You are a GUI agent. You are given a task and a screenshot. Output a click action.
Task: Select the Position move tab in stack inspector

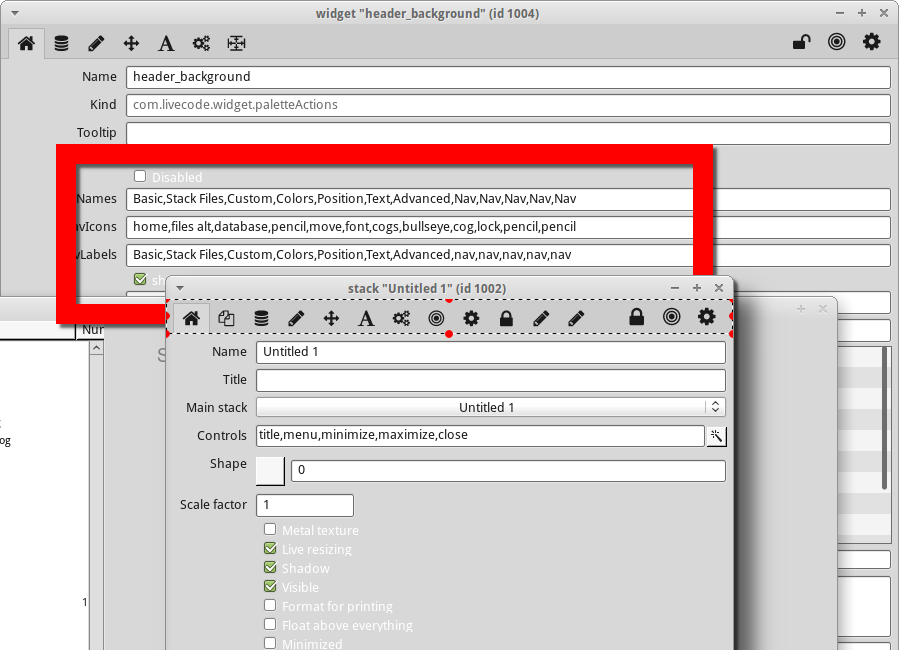[x=331, y=318]
